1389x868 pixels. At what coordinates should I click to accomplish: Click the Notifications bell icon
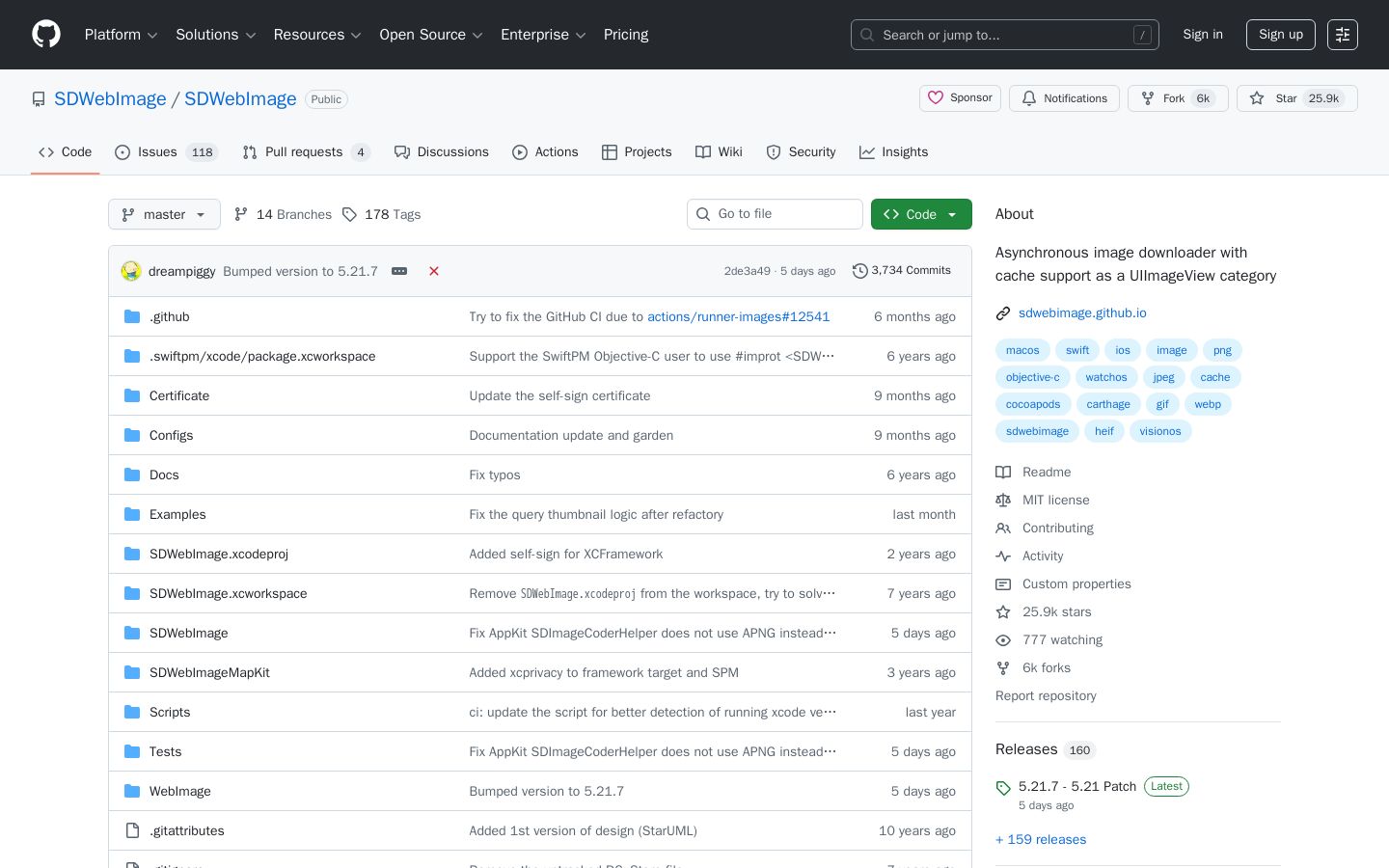click(x=1029, y=98)
